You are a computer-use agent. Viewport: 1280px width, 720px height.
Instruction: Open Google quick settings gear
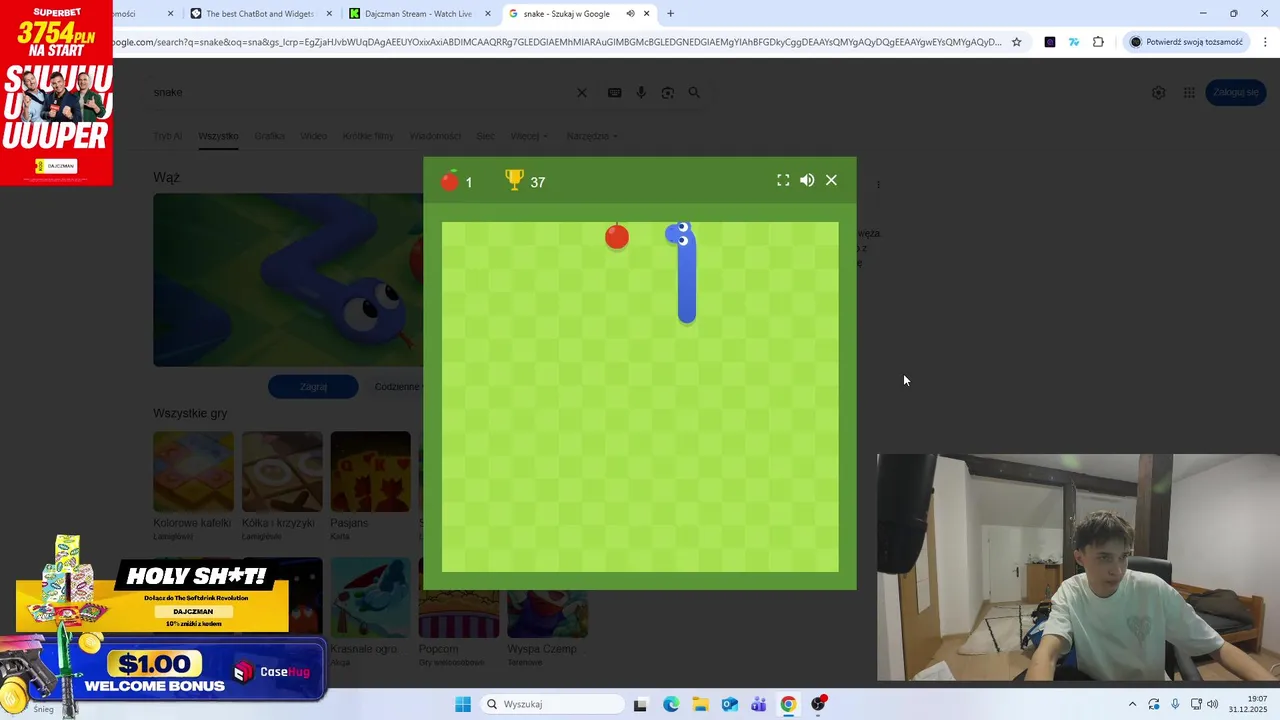[1158, 92]
